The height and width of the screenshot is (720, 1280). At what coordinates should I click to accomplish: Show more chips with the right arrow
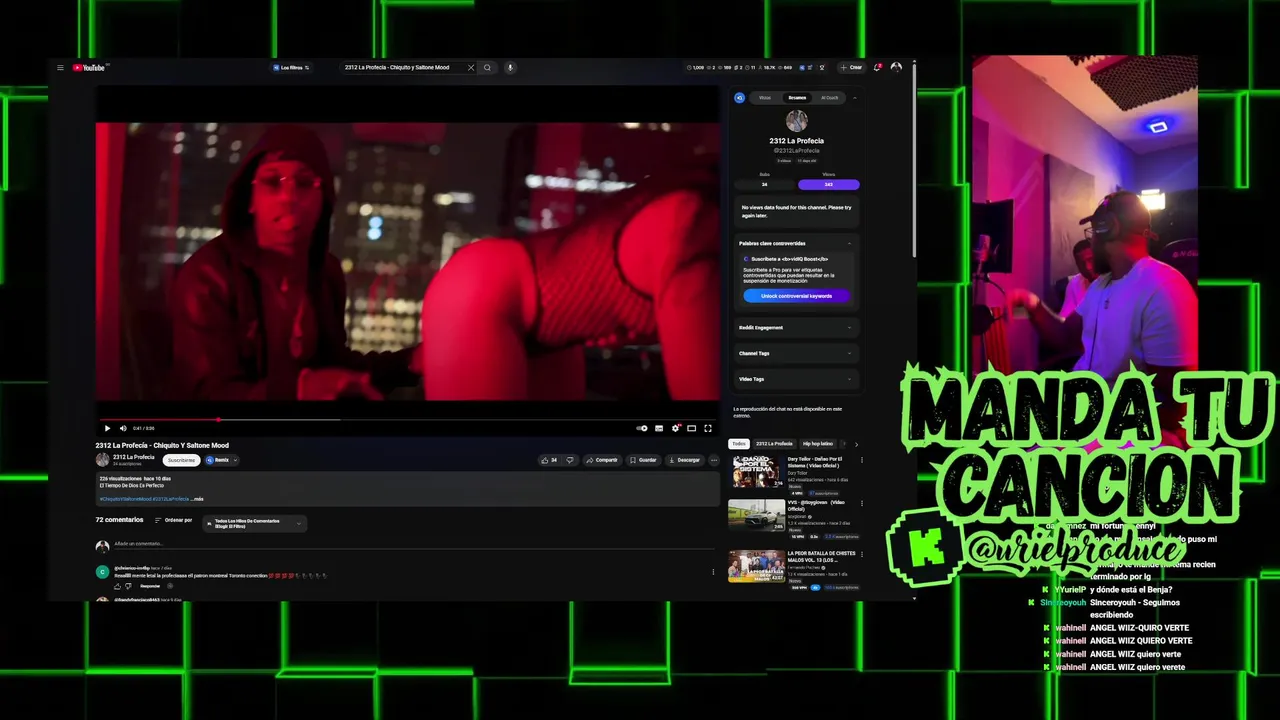click(856, 444)
